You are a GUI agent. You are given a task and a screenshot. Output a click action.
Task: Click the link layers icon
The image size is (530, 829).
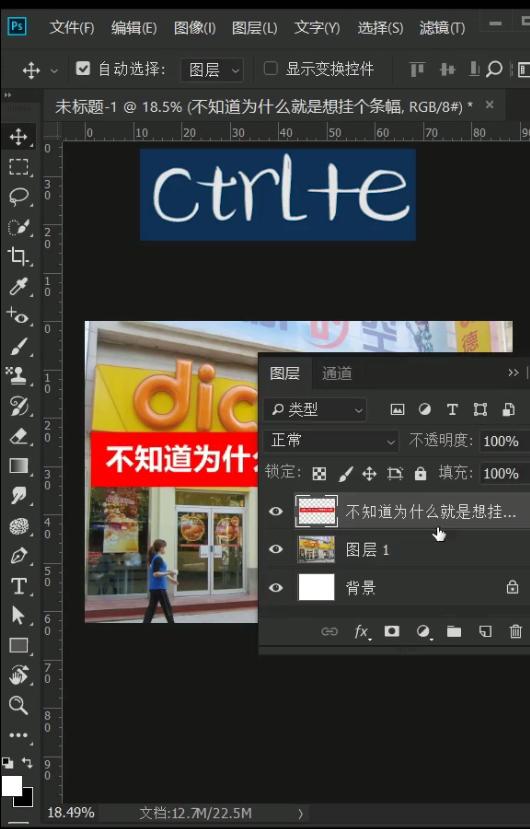point(330,631)
